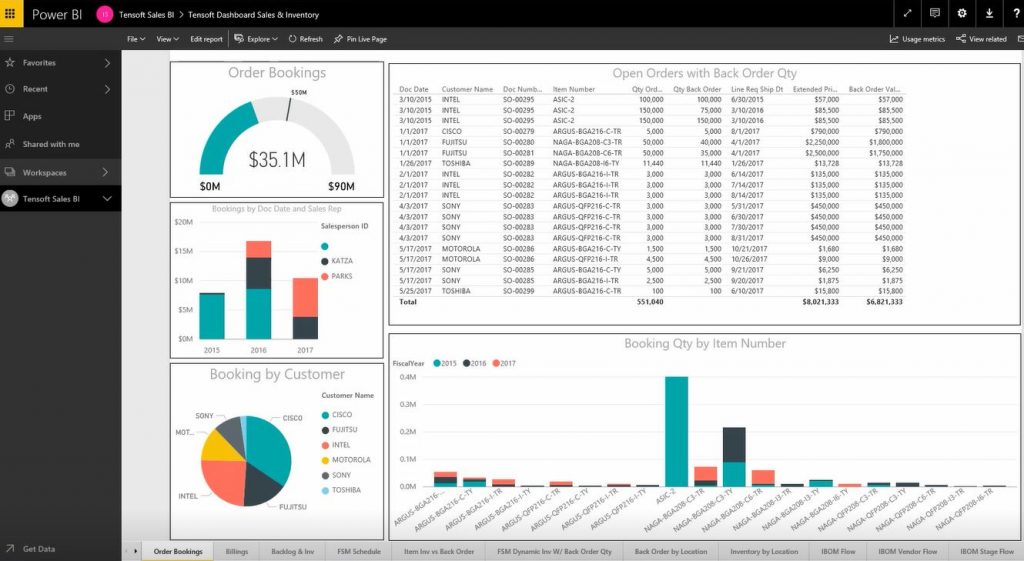Click the Apps grid icon in sidebar
1024x561 pixels.
click(x=10, y=116)
